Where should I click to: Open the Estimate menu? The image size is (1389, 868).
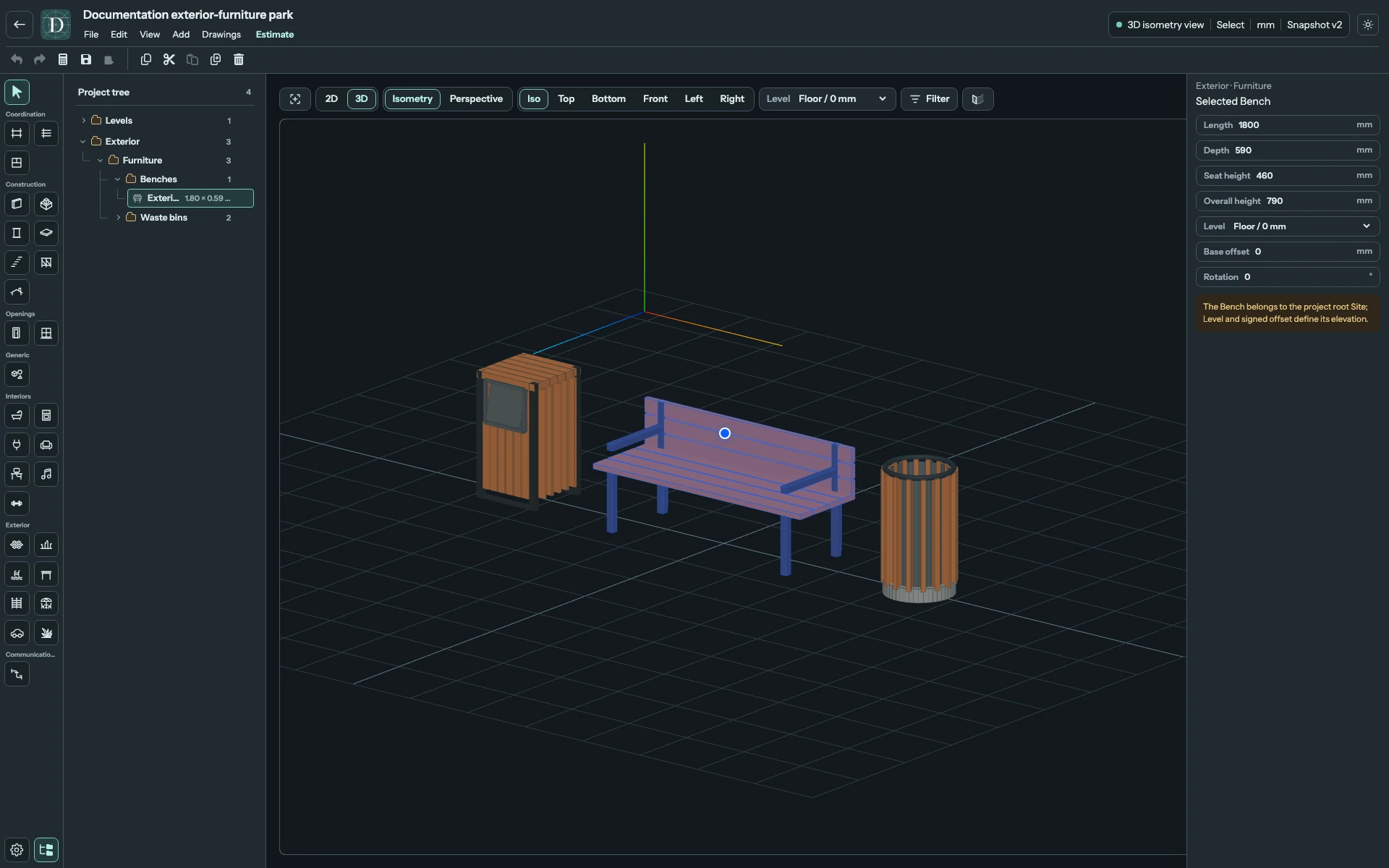tap(275, 35)
